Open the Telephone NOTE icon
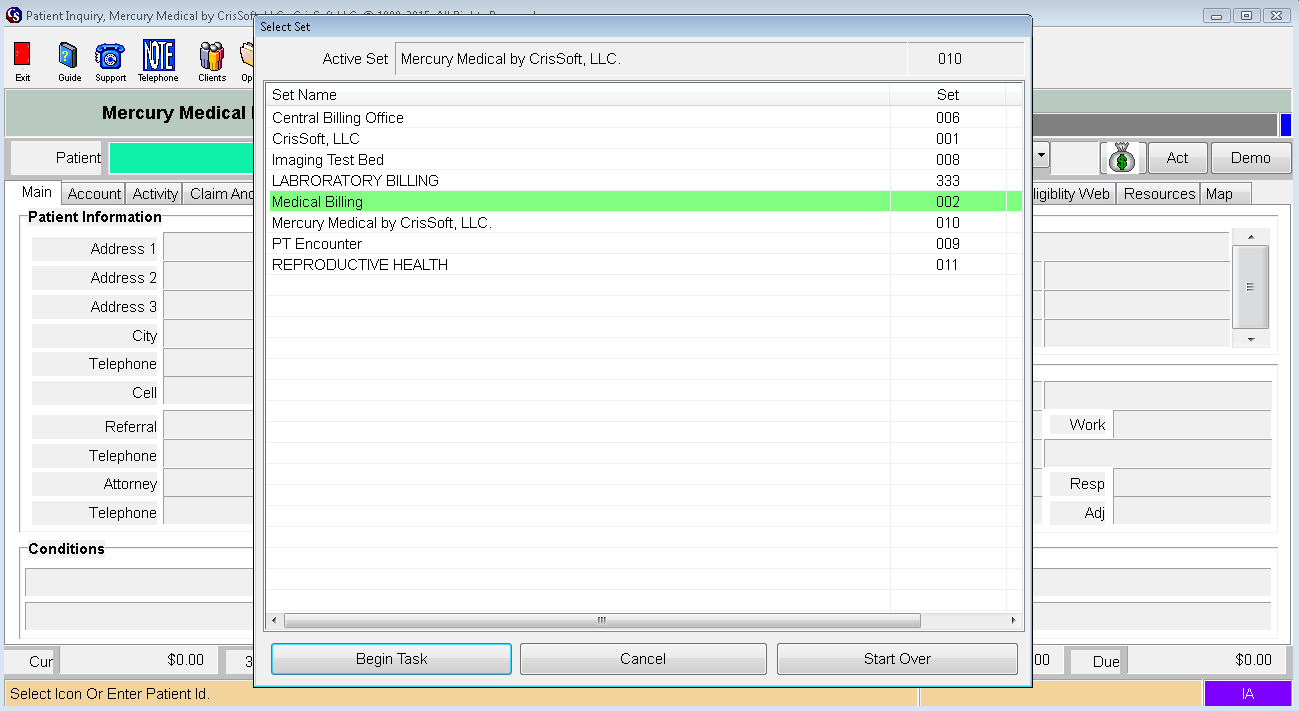The height and width of the screenshot is (711, 1299). click(158, 56)
